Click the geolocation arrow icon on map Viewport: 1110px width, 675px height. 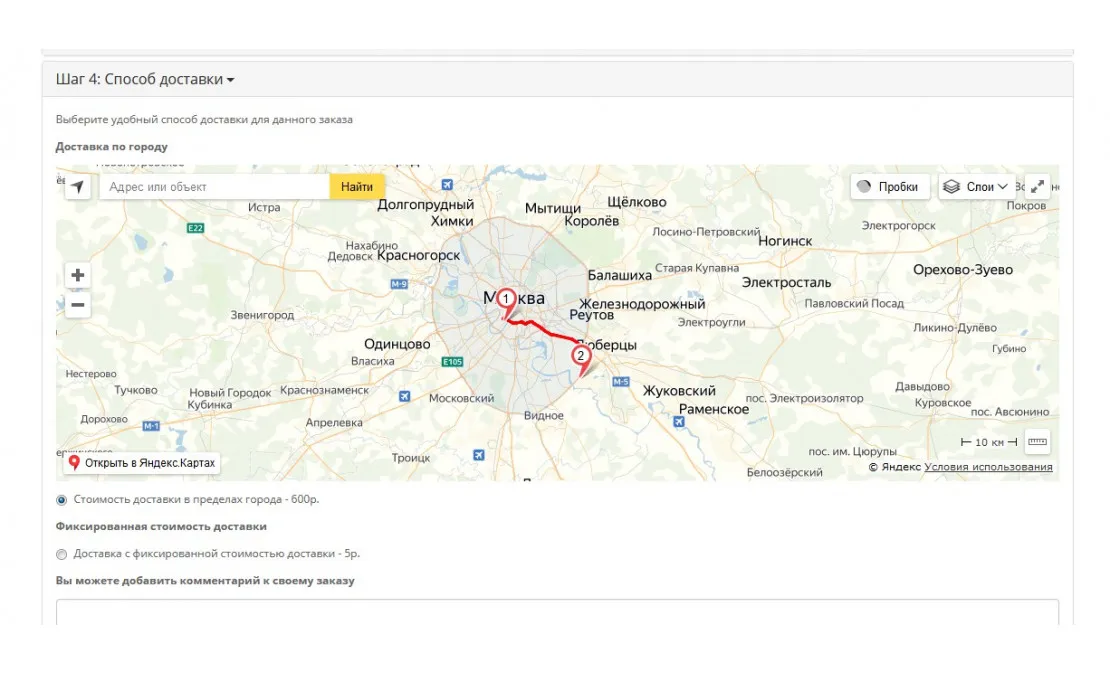coord(77,187)
